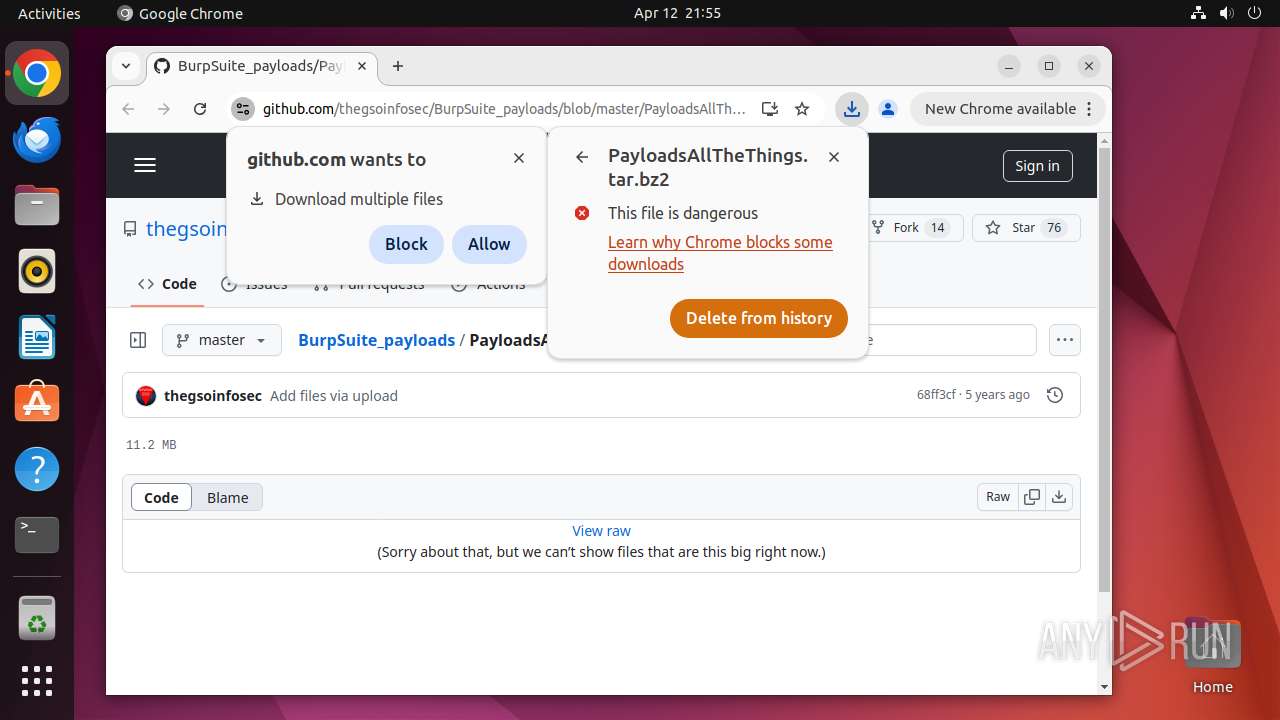Open Chrome from the Ubuntu dock

37,73
